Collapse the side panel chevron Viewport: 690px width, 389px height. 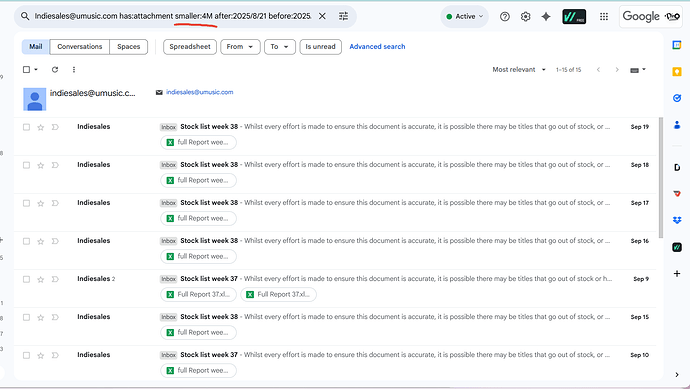coord(677,375)
